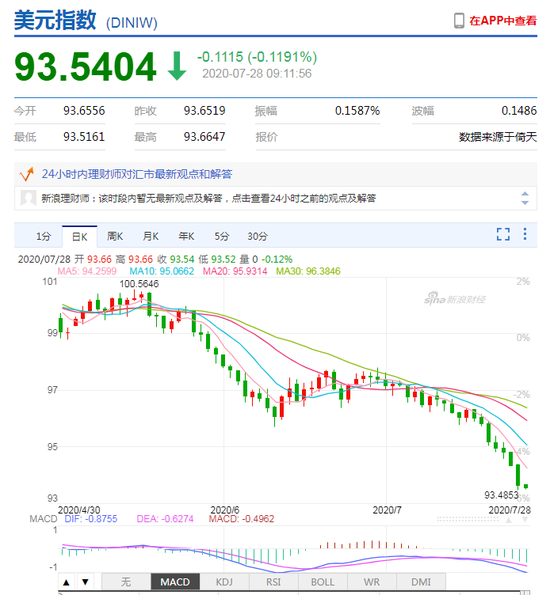This screenshot has width=550, height=595.
Task: Switch to the 5分 chart tab
Action: (x=222, y=236)
